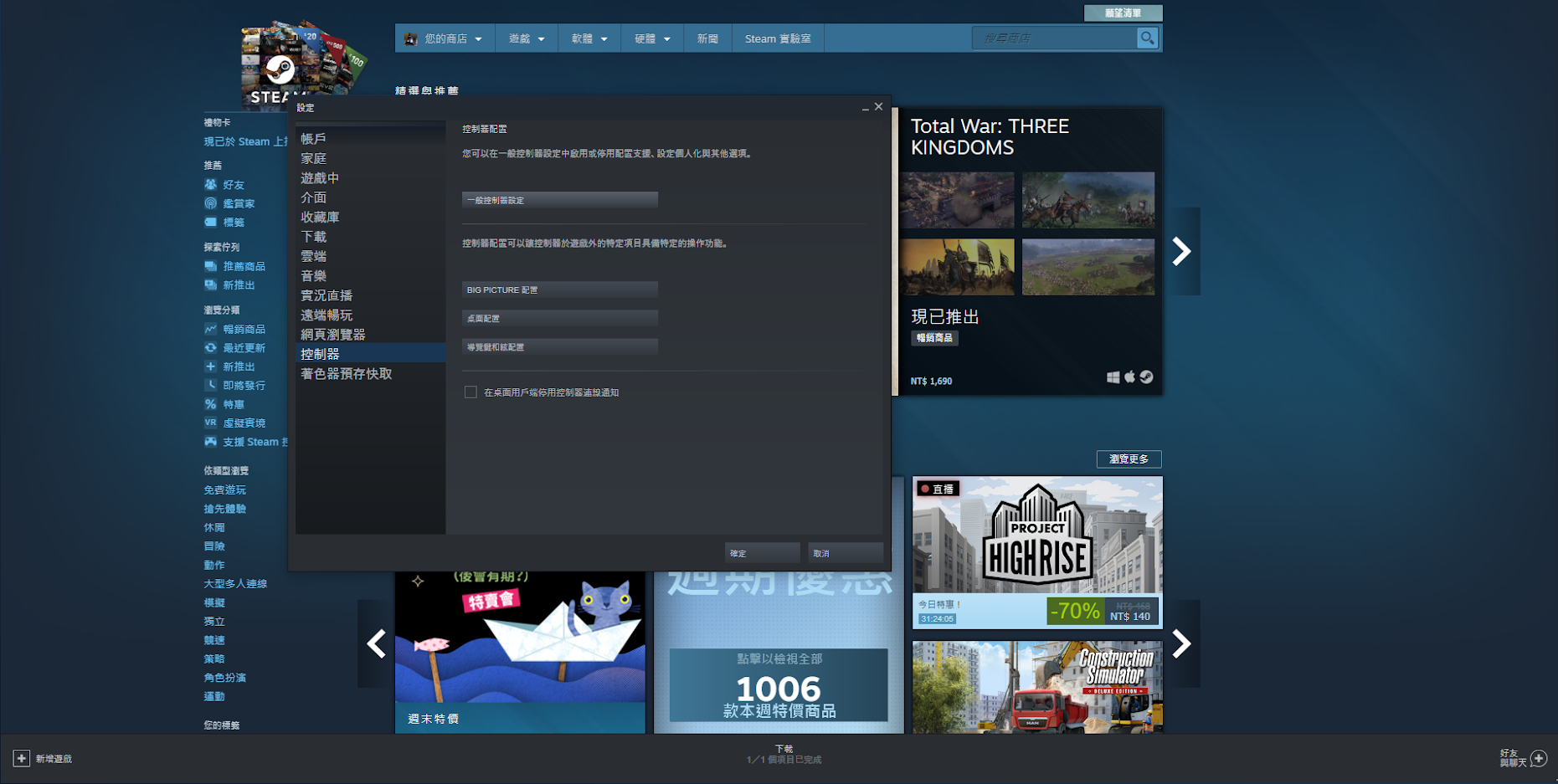Click the magnifier search icon in store bar

(1147, 38)
